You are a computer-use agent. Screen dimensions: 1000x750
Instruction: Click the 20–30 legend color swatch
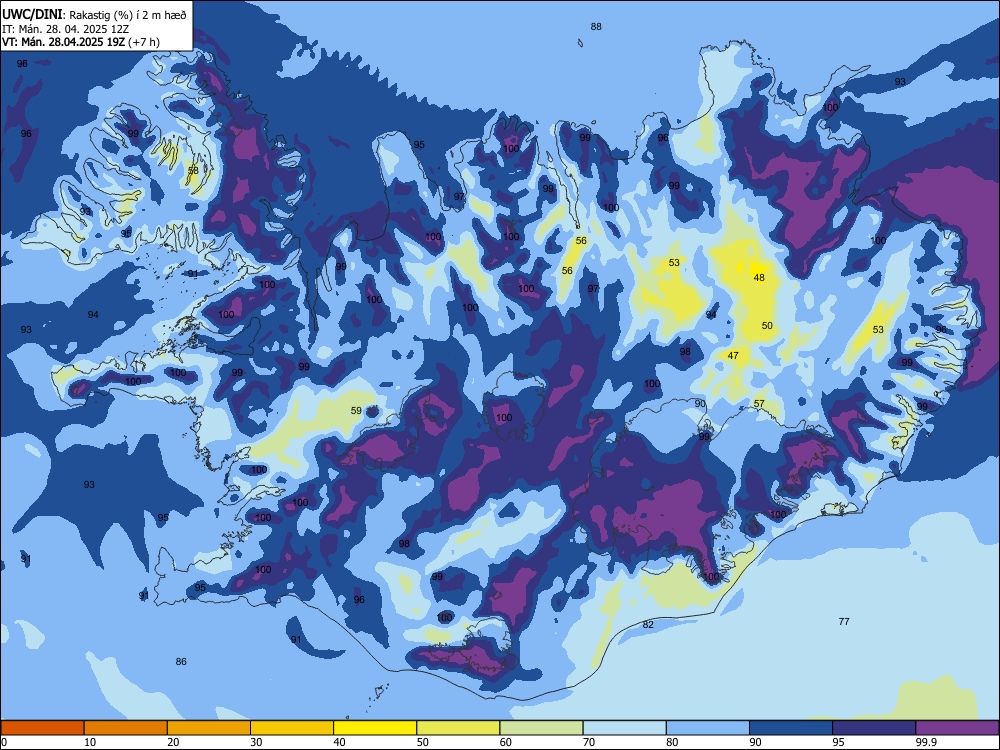[209, 728]
